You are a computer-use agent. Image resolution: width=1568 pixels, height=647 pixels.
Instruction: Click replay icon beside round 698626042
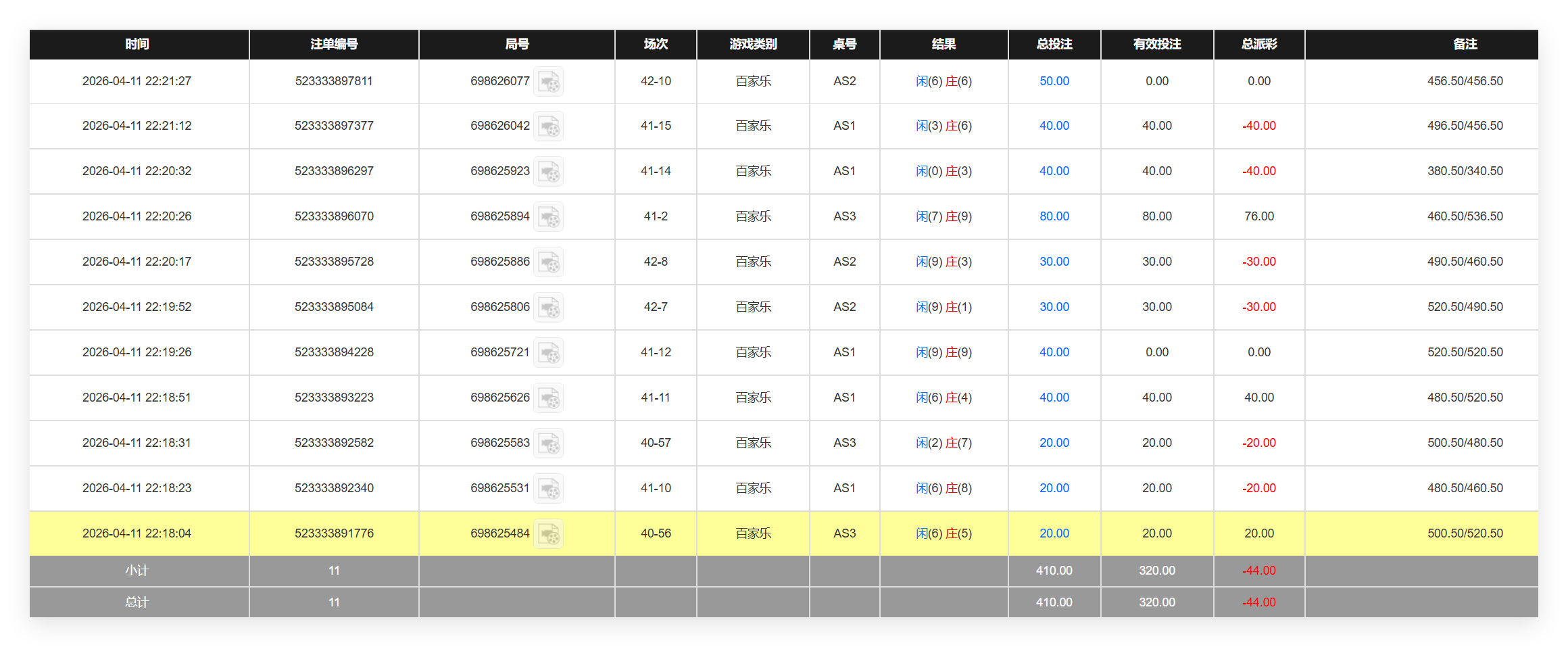tap(548, 126)
